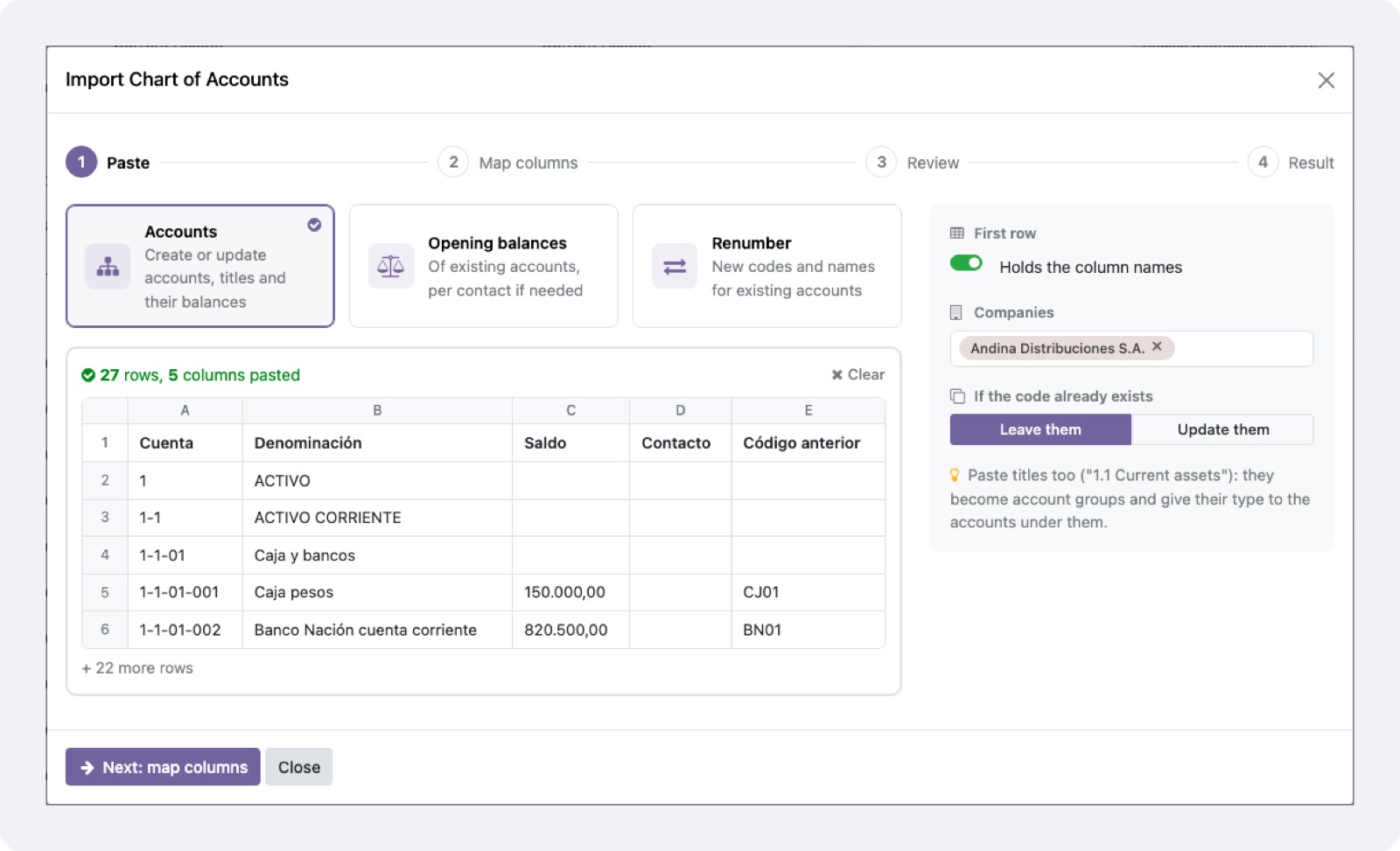Go to step 3 Review
Viewport: 1400px width, 851px height.
(913, 163)
